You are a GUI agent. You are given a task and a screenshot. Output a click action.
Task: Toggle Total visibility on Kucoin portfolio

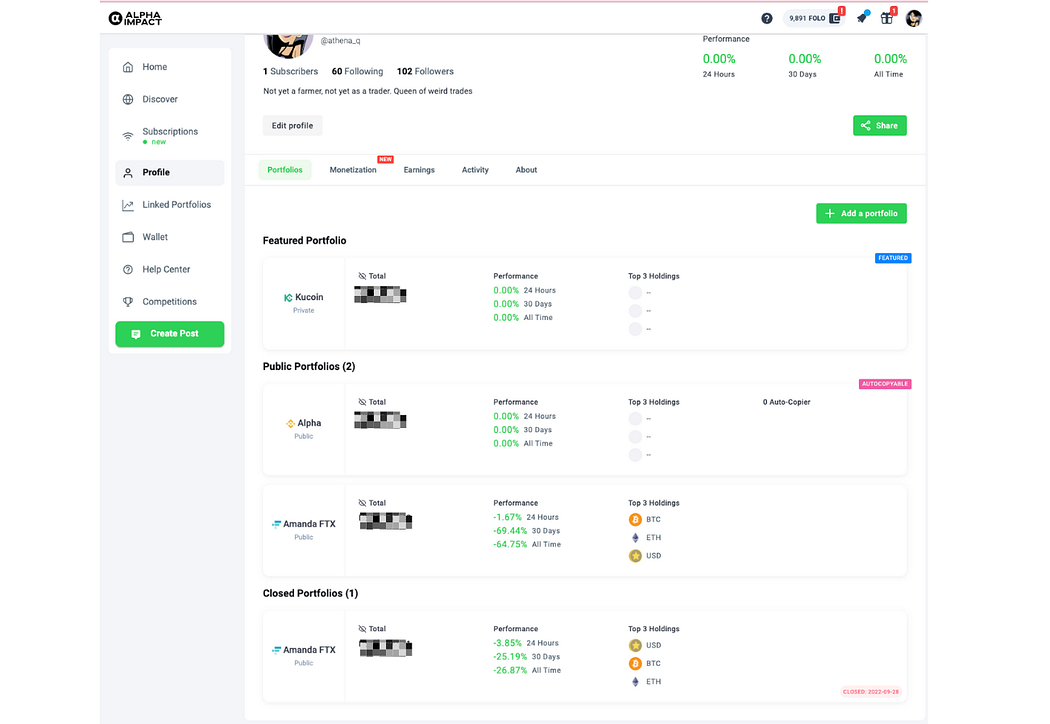[362, 276]
